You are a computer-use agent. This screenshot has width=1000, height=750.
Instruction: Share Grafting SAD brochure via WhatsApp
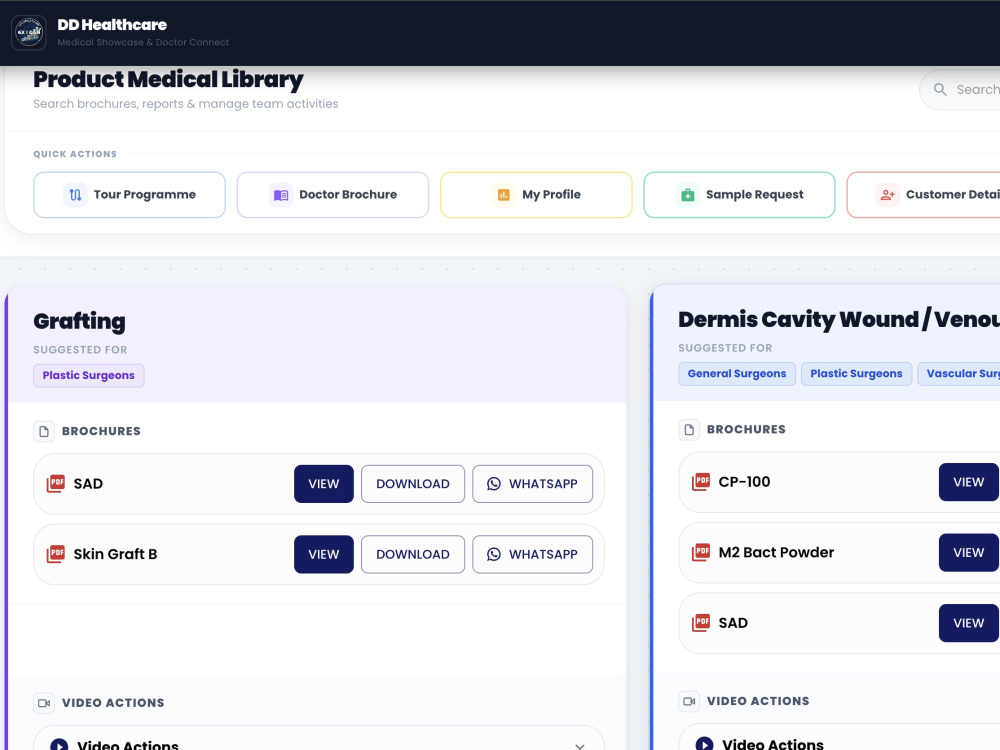[533, 484]
